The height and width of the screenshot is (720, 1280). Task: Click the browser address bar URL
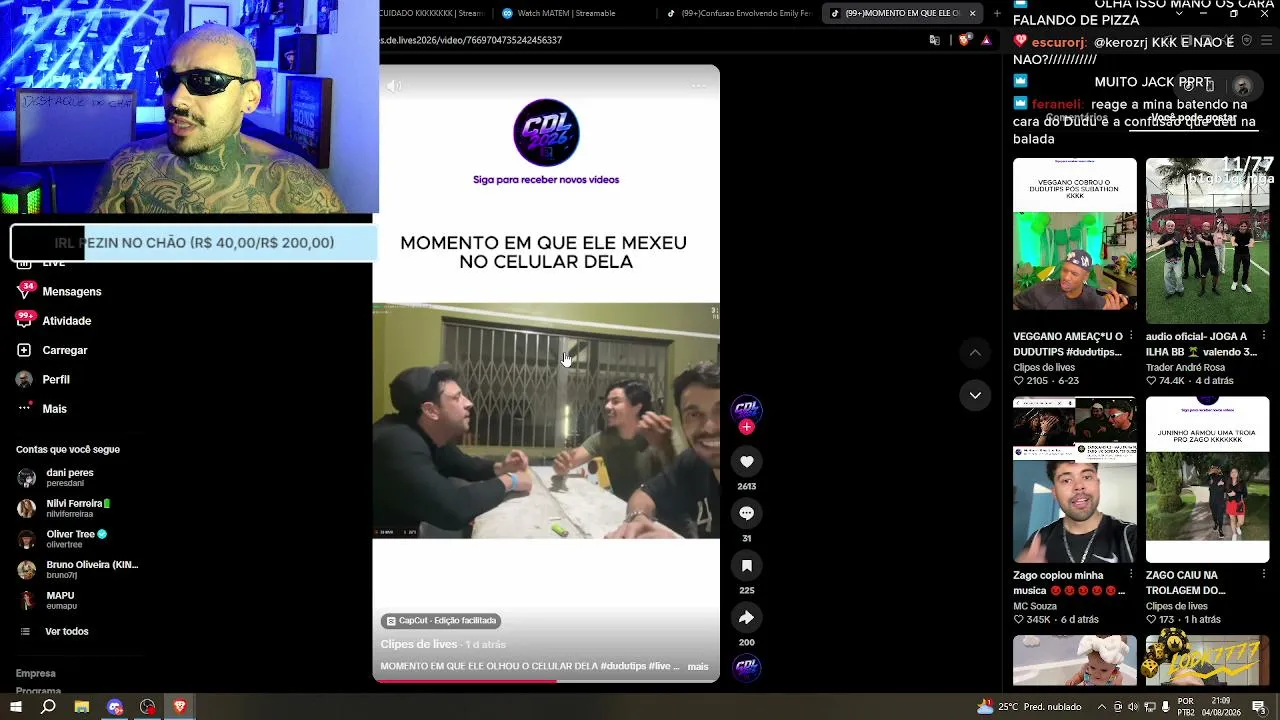click(x=471, y=40)
